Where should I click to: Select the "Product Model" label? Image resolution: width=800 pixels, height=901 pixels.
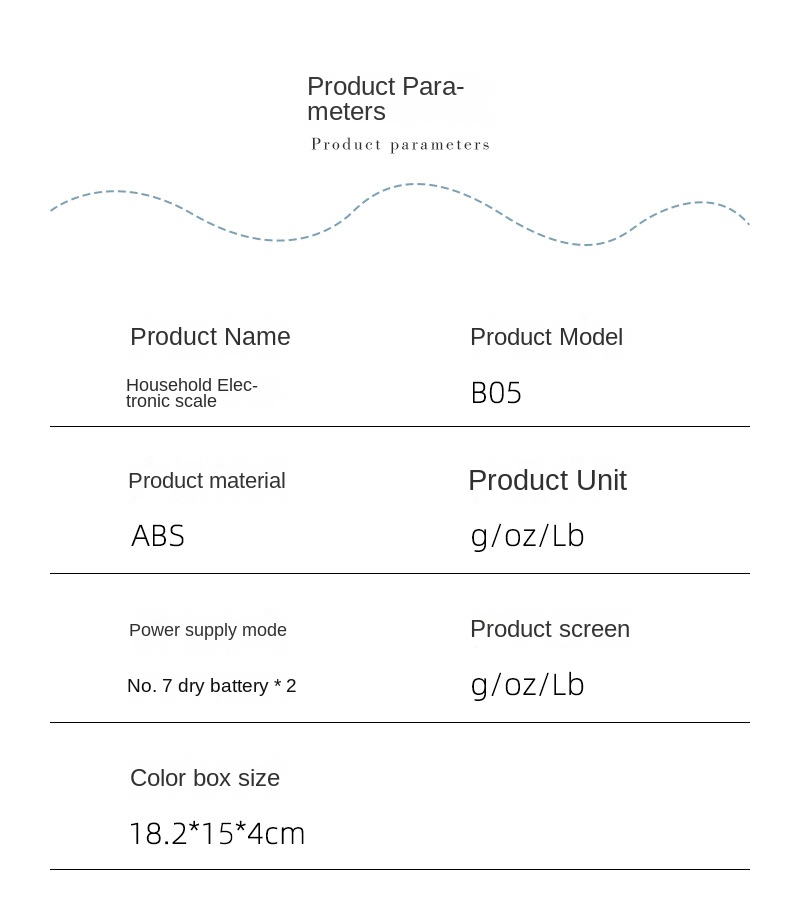click(546, 337)
